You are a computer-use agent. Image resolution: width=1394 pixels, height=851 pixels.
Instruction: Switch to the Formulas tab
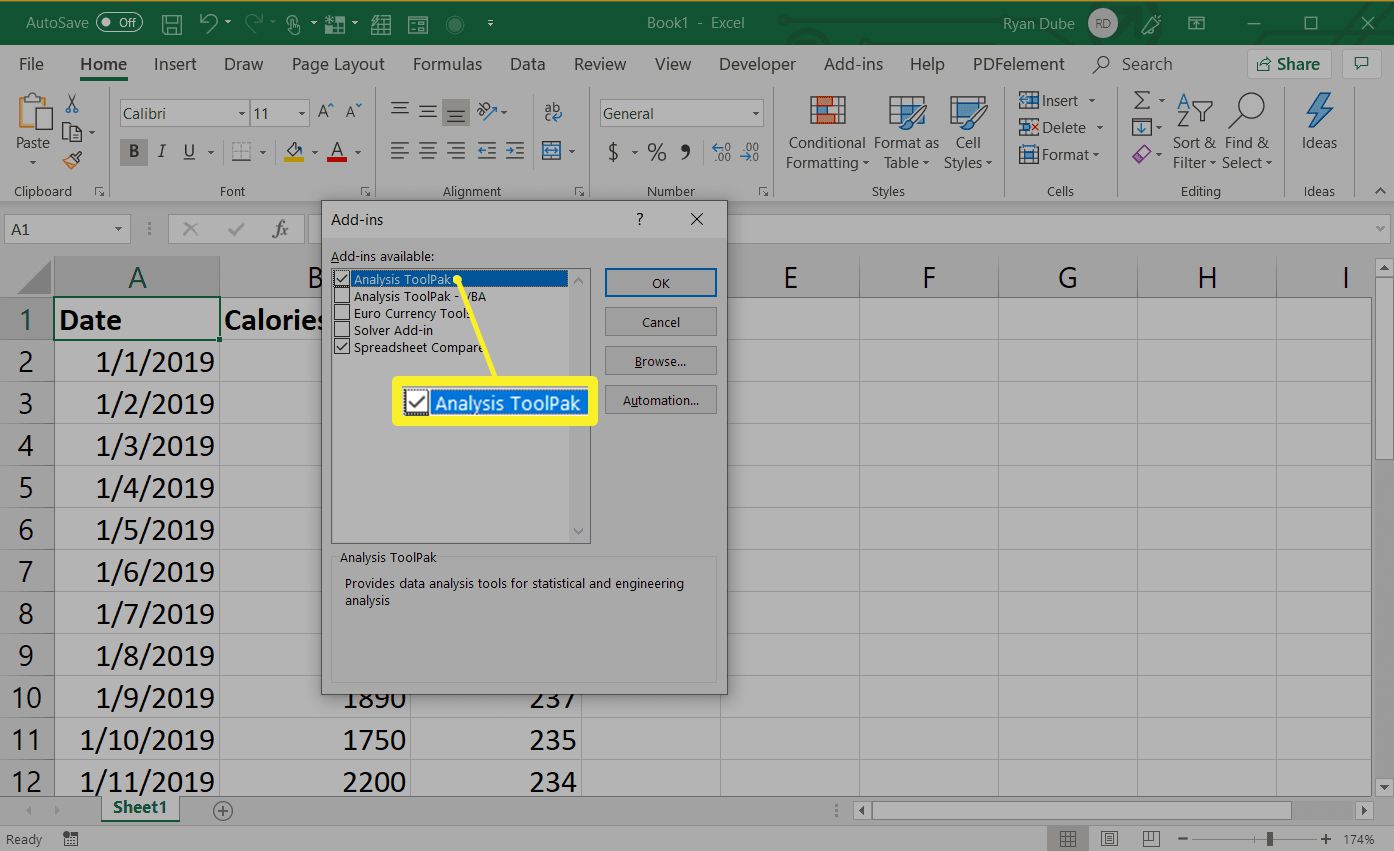pyautogui.click(x=447, y=64)
